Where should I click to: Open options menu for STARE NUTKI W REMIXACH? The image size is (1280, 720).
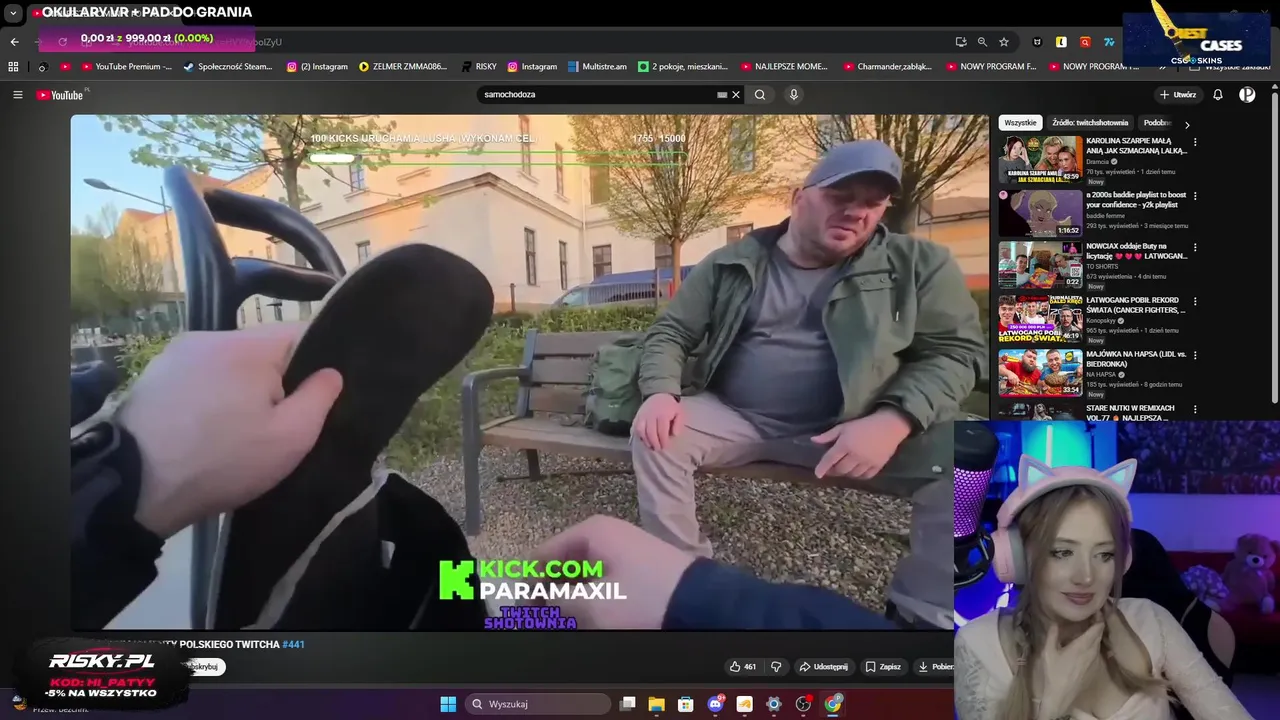(1195, 410)
